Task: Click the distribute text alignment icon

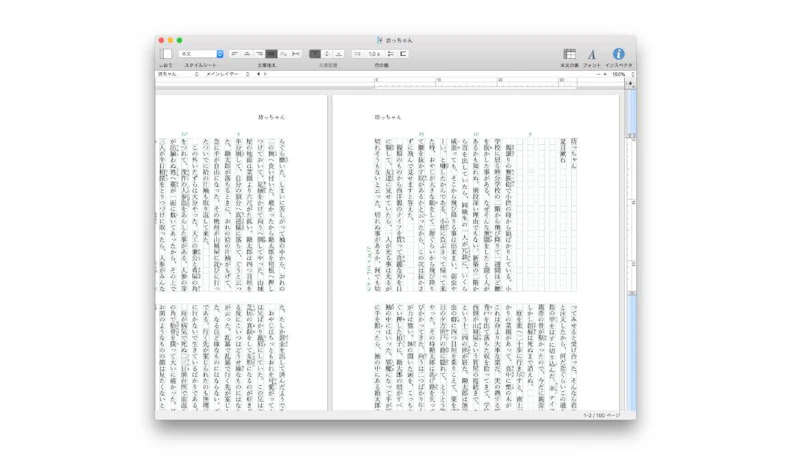Action: [286, 54]
